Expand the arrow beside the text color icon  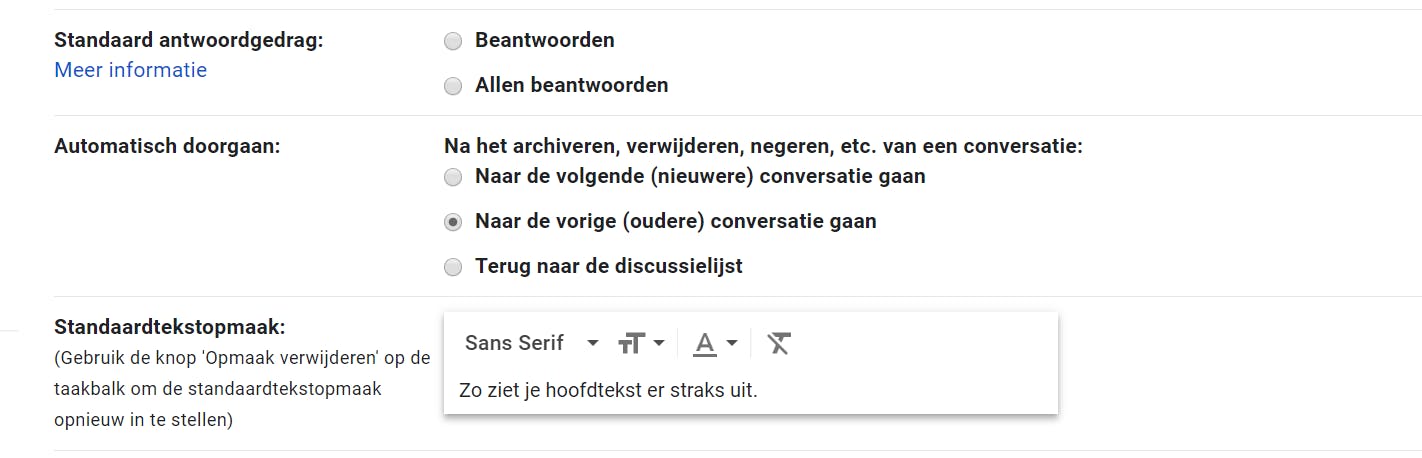(732, 344)
